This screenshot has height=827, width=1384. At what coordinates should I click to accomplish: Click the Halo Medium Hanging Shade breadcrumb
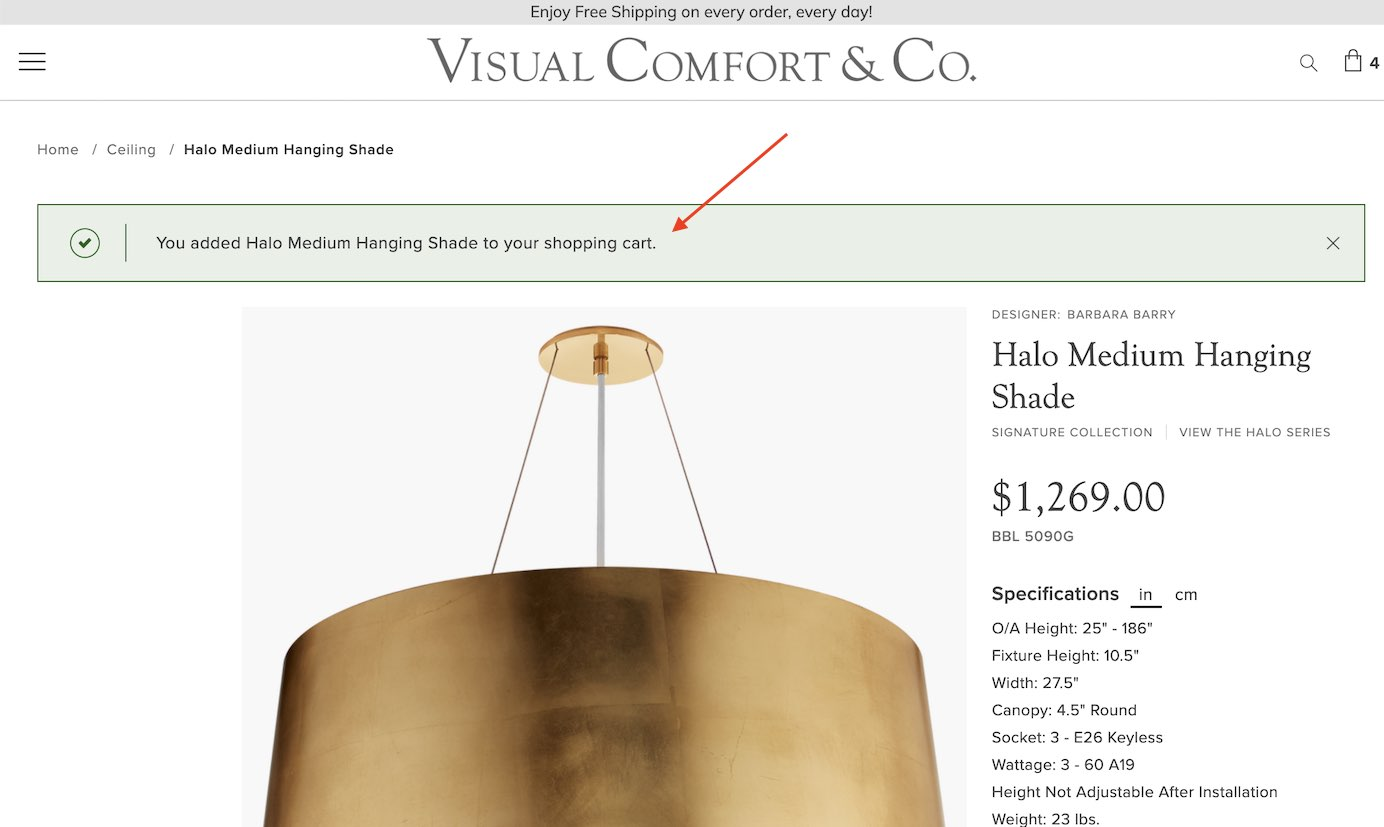(x=289, y=150)
